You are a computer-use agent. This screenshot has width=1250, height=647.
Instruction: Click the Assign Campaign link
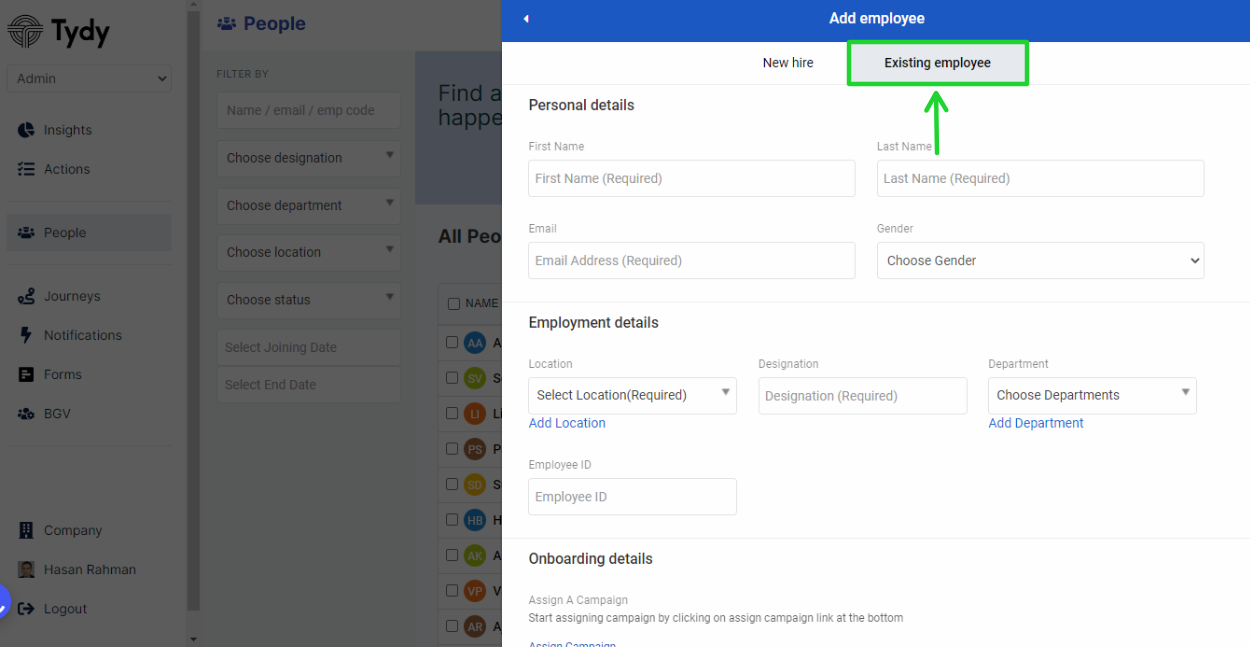572,644
